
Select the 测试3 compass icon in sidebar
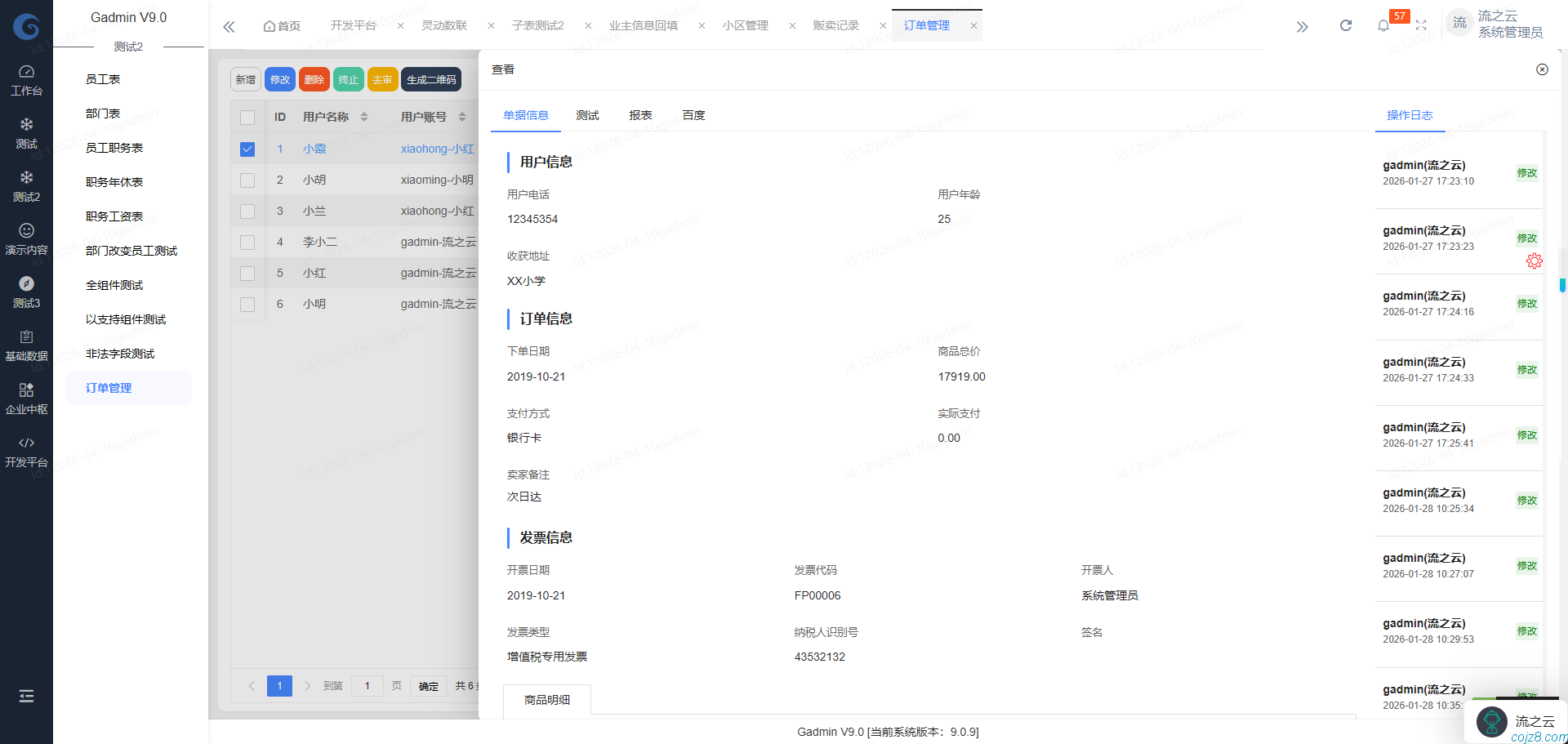(x=27, y=290)
